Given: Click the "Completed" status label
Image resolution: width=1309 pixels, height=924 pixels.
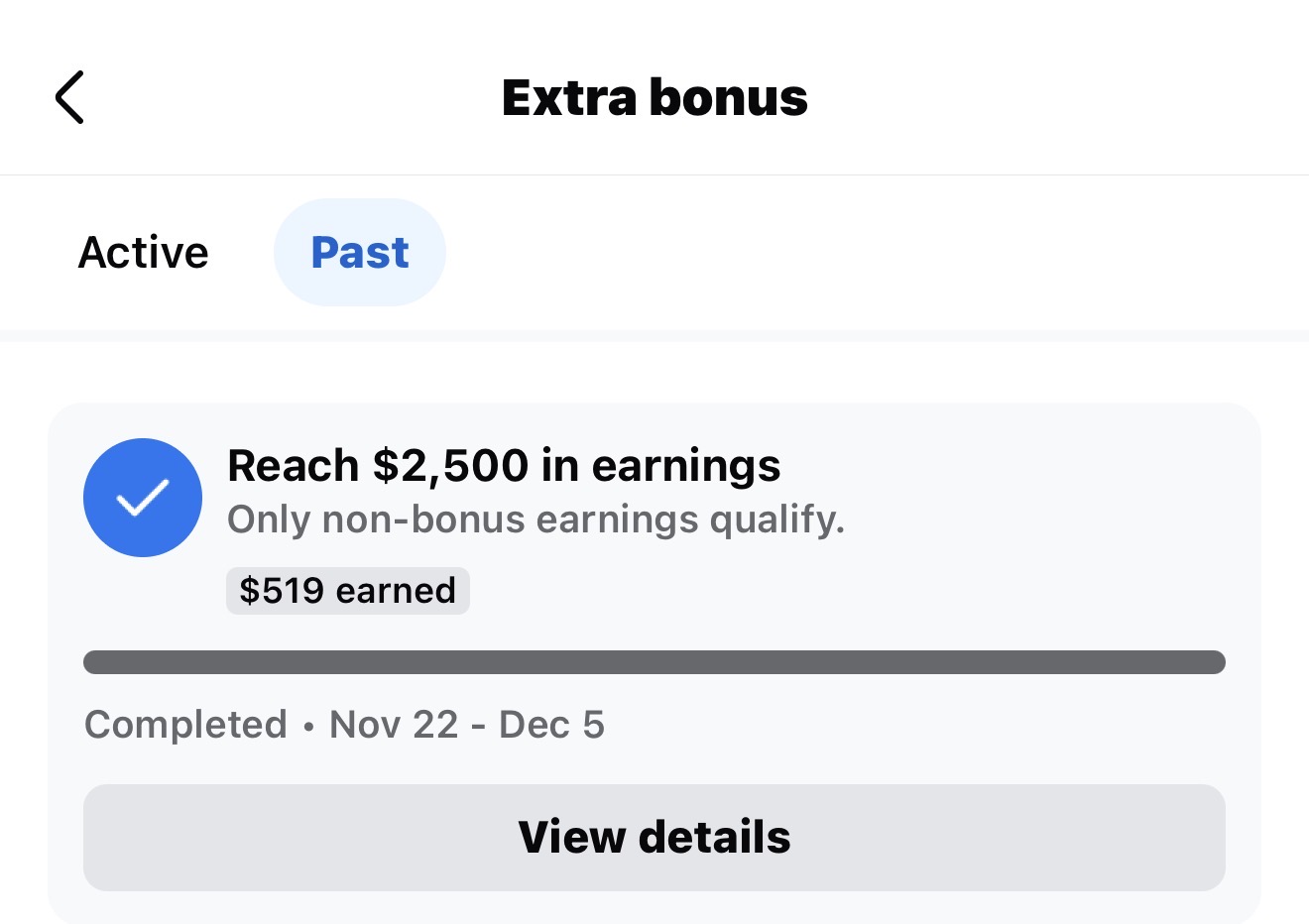Looking at the screenshot, I should pos(185,725).
